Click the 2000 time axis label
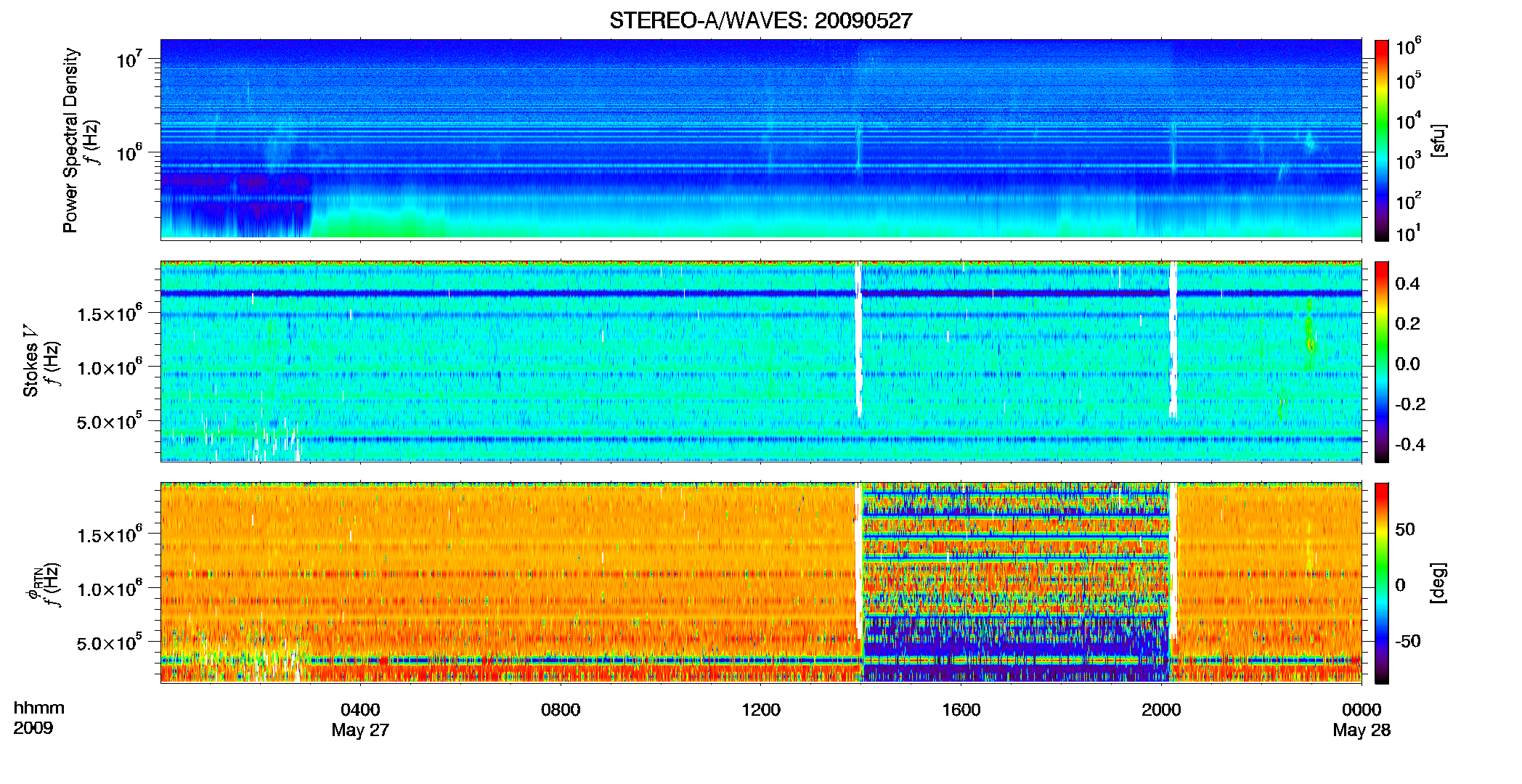The image size is (1522, 784). (x=1161, y=710)
